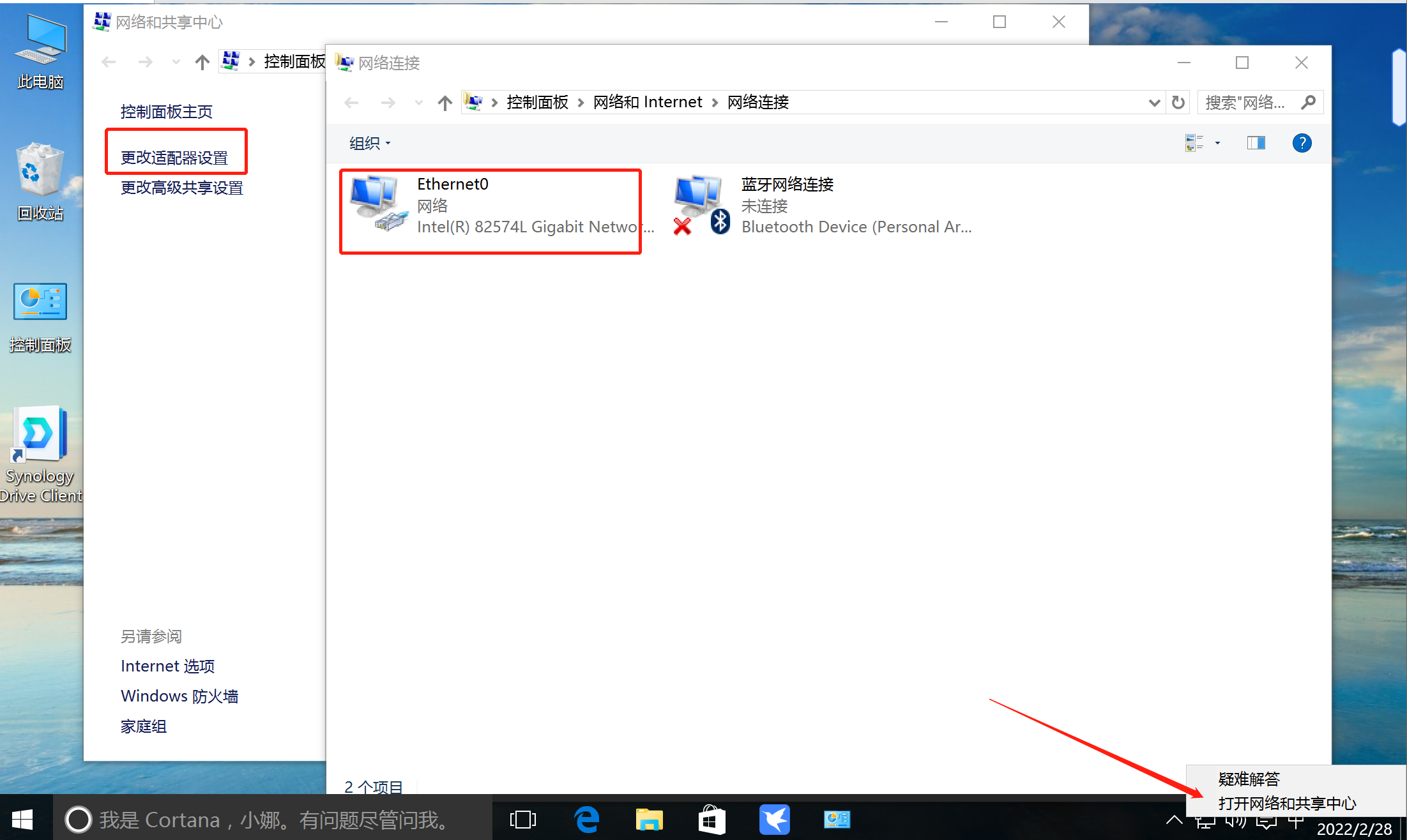Open the Microsoft Store taskbar icon

(711, 820)
